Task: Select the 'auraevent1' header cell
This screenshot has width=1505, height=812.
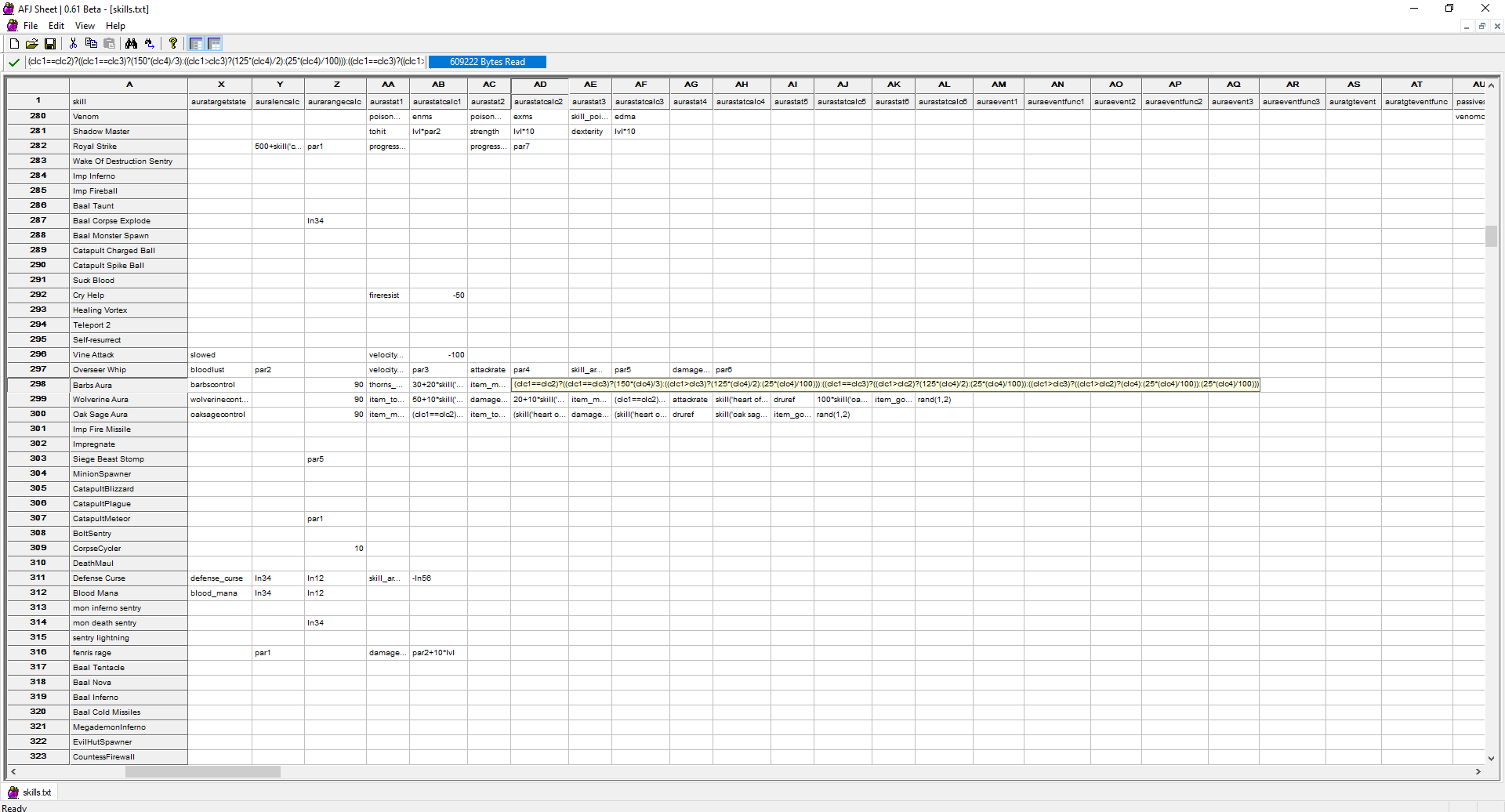Action: click(999, 102)
